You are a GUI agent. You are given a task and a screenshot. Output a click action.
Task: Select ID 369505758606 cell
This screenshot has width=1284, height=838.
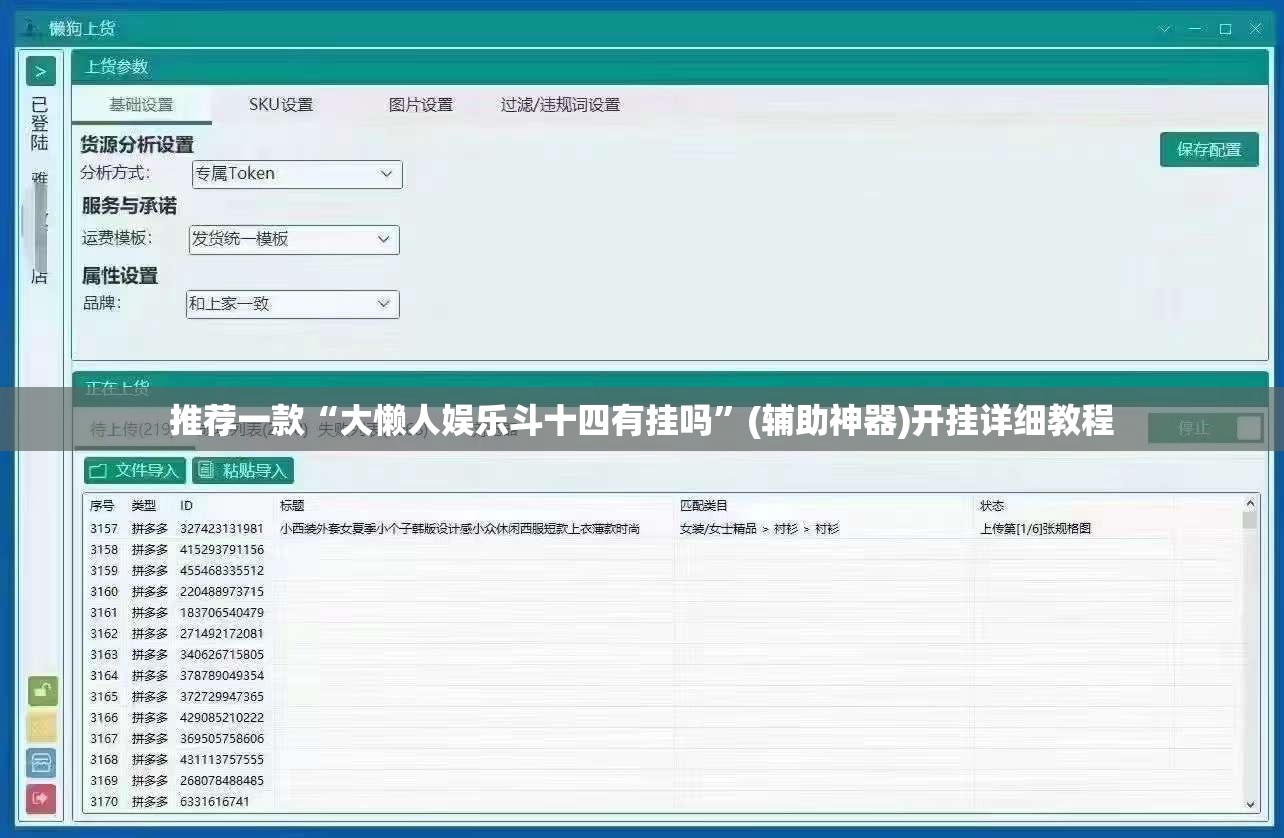(222, 738)
